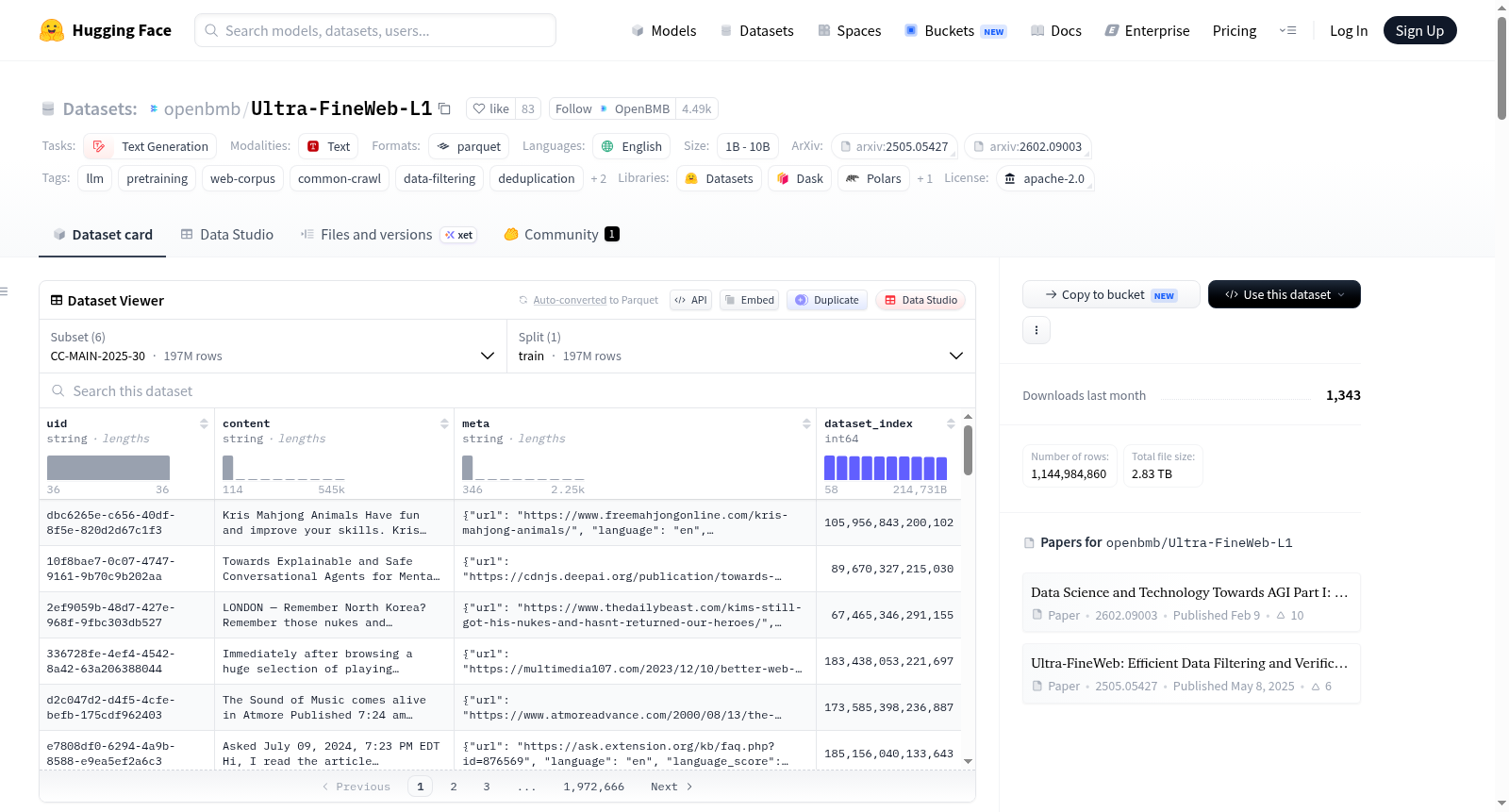This screenshot has height=812, width=1509.
Task: Show the +1 more libraries
Action: (x=925, y=178)
